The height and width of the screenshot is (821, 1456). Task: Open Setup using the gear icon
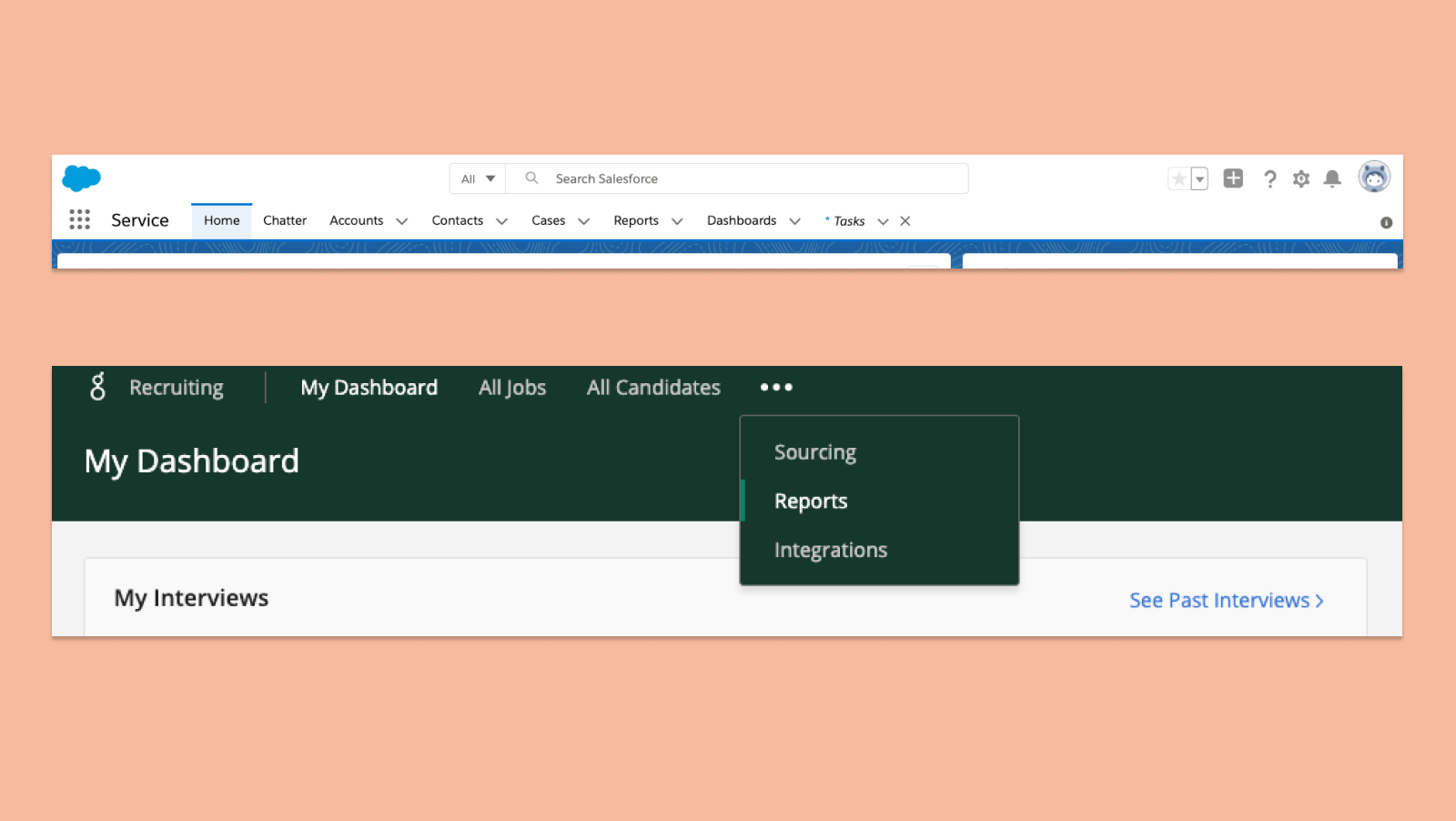(x=1301, y=178)
